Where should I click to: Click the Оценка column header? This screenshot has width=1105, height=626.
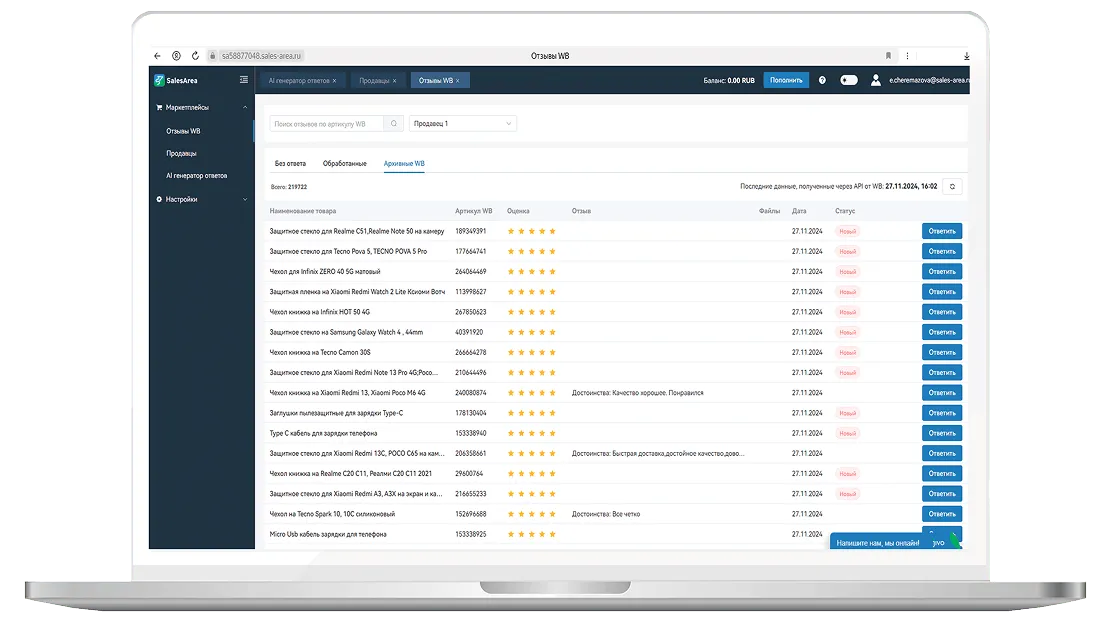(518, 211)
